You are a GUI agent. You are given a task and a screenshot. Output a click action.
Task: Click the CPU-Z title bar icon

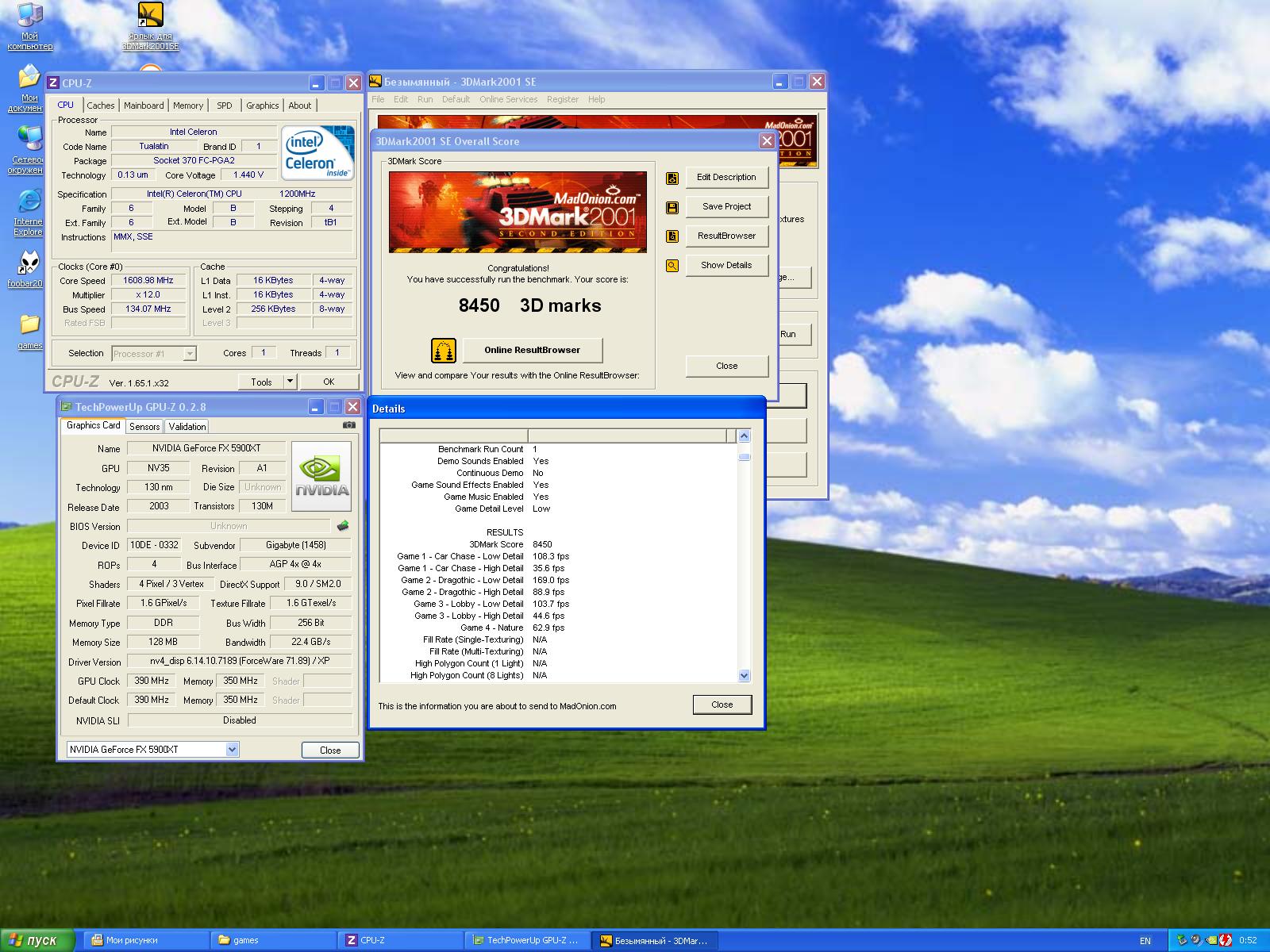(x=53, y=83)
